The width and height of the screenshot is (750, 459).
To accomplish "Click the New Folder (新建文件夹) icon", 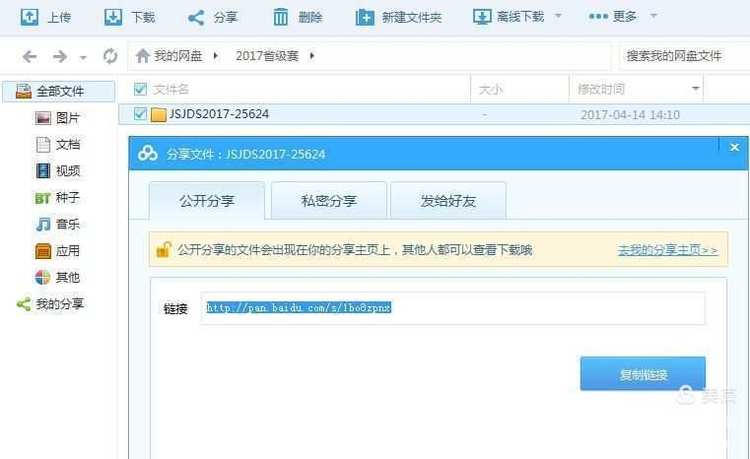I will (x=365, y=18).
